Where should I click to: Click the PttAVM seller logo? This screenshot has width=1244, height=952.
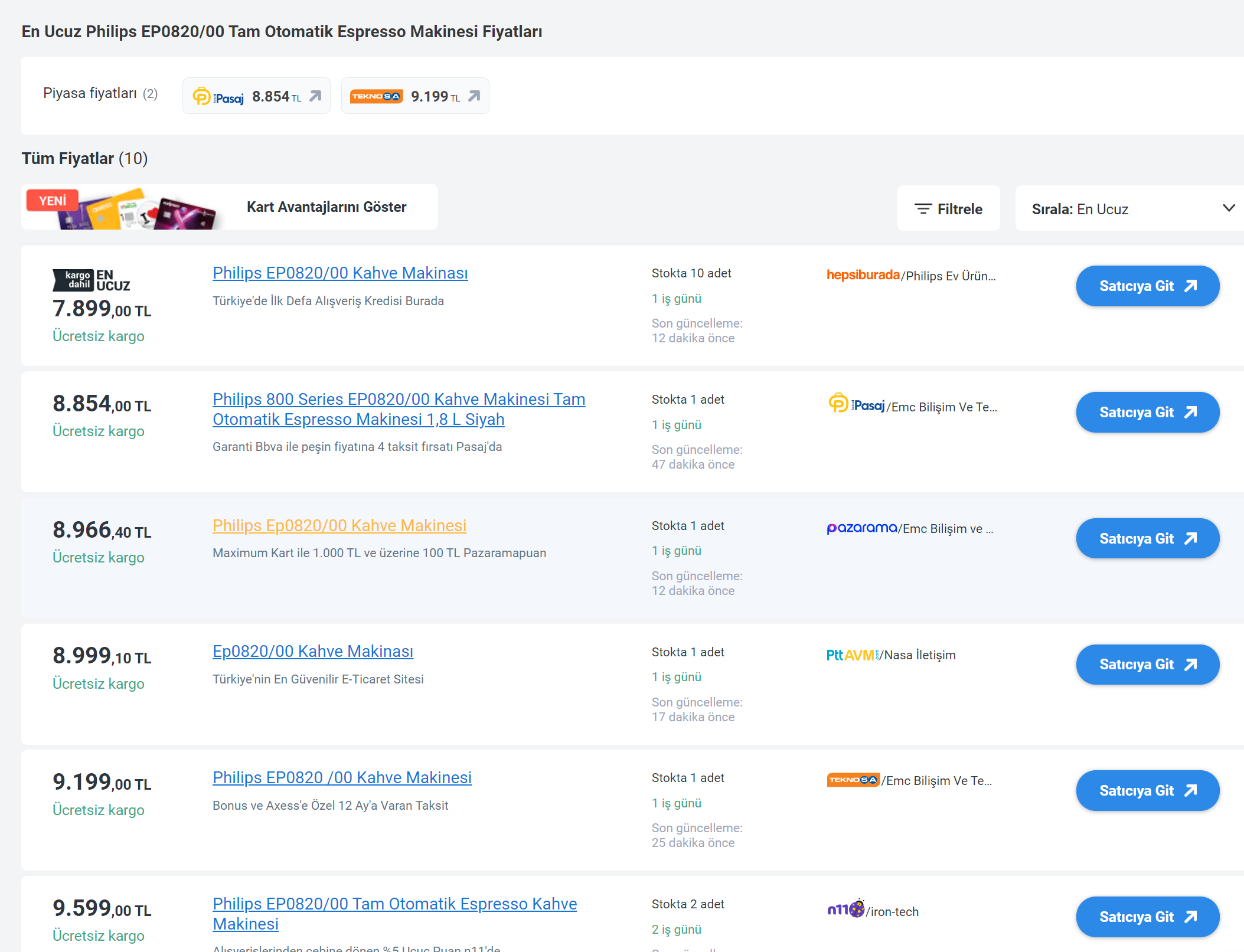[x=853, y=655]
